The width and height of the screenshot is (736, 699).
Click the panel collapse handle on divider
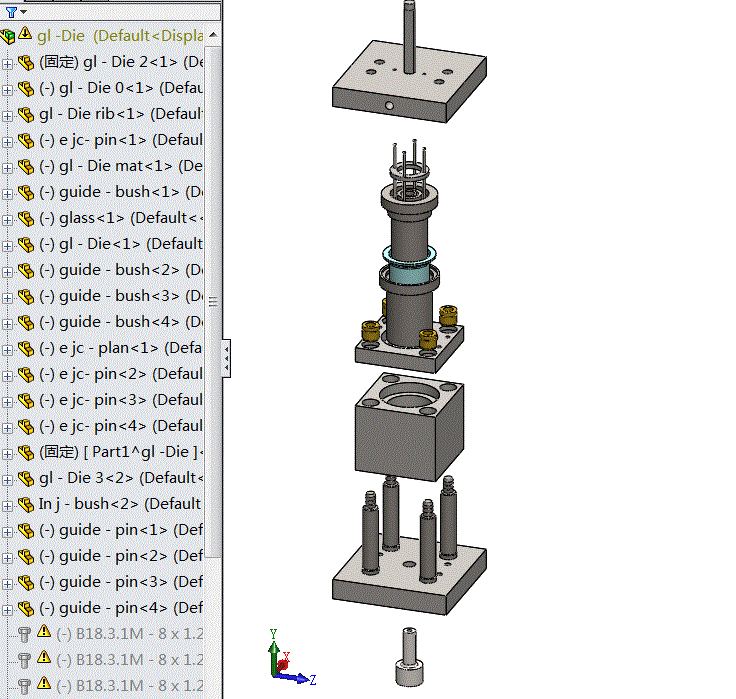pos(226,358)
